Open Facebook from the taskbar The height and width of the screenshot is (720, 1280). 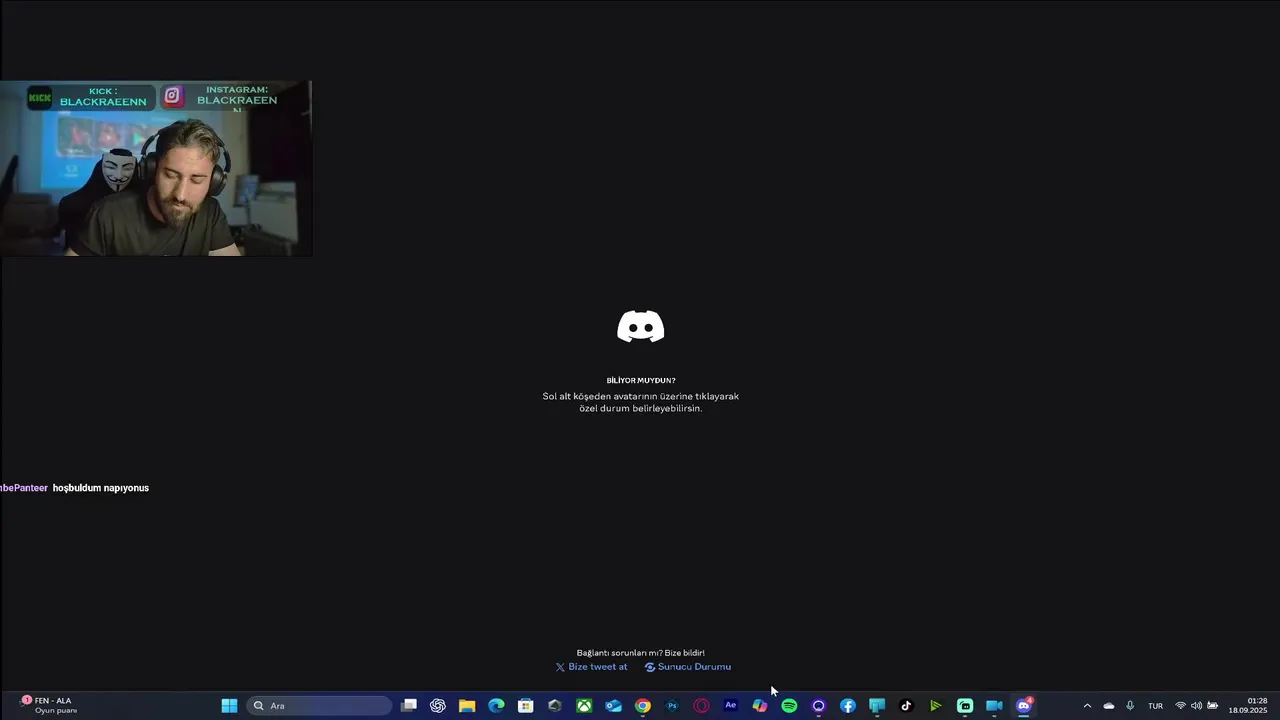click(x=848, y=706)
